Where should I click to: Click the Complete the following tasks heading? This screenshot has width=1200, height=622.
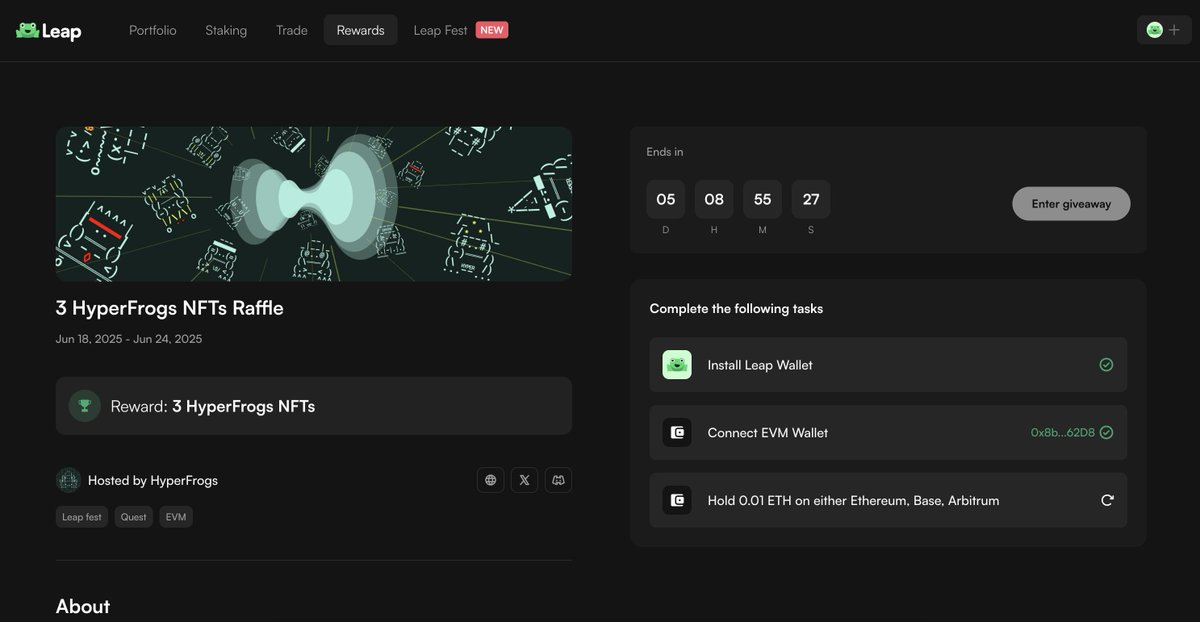click(x=736, y=309)
